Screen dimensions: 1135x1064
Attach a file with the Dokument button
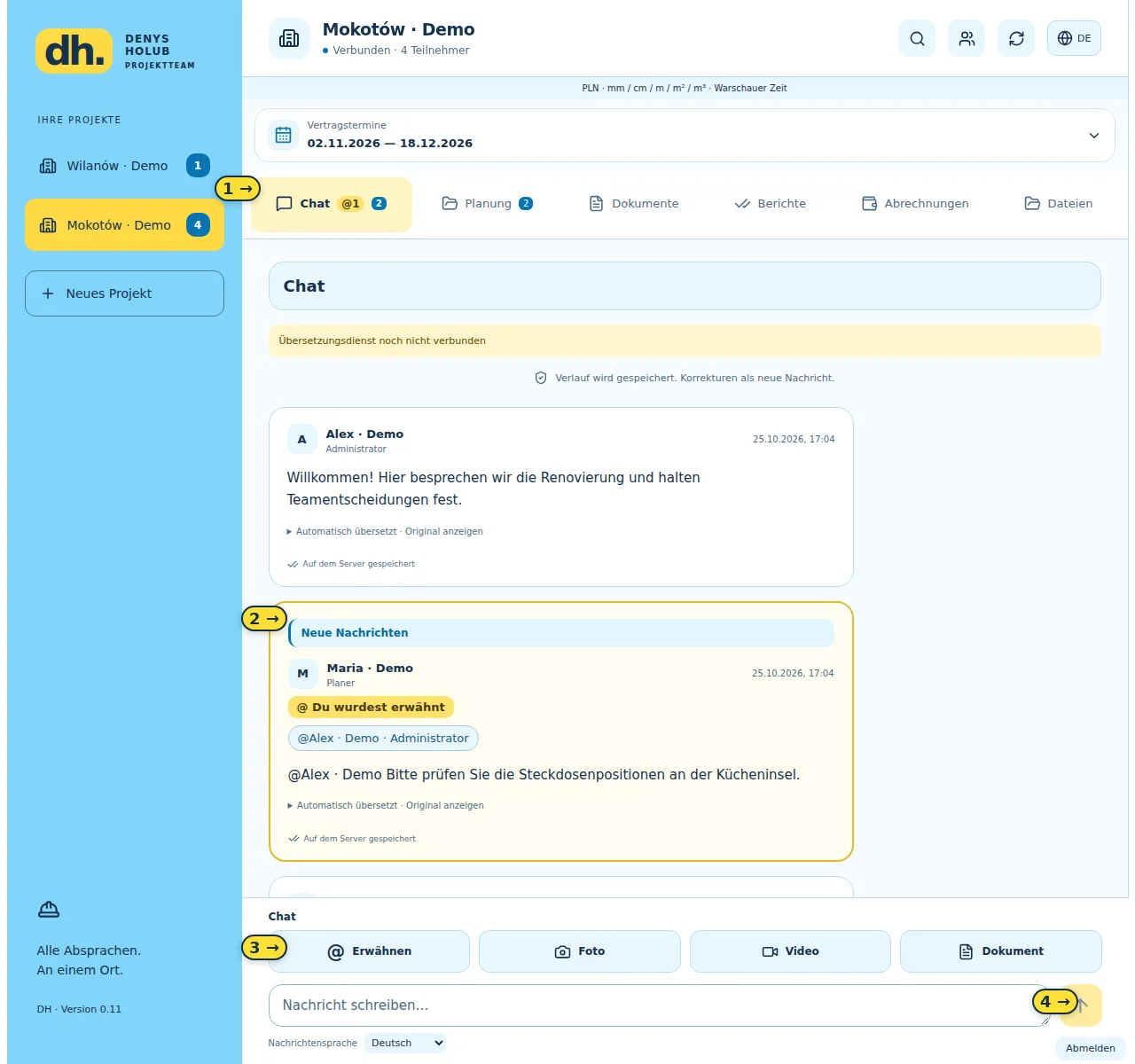[x=1001, y=951]
